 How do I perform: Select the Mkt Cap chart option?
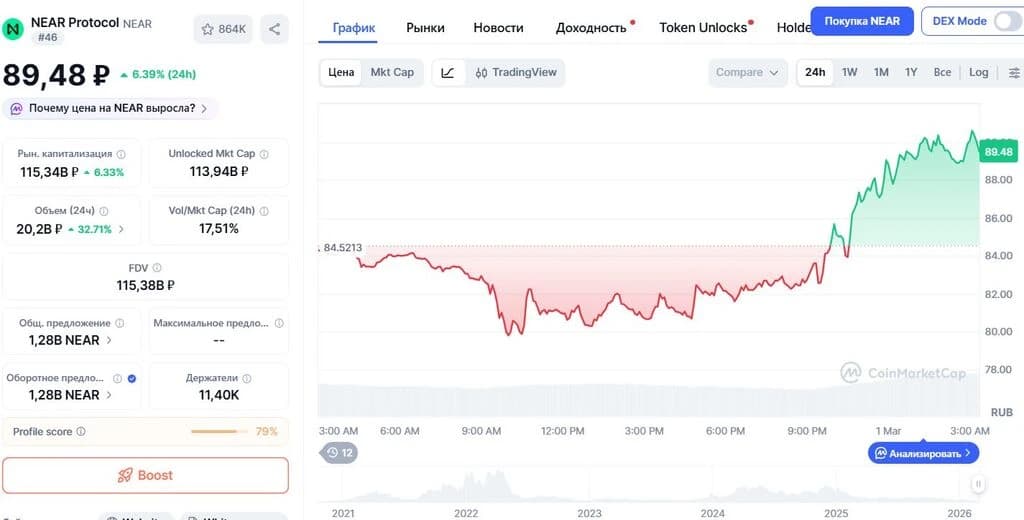click(x=392, y=73)
